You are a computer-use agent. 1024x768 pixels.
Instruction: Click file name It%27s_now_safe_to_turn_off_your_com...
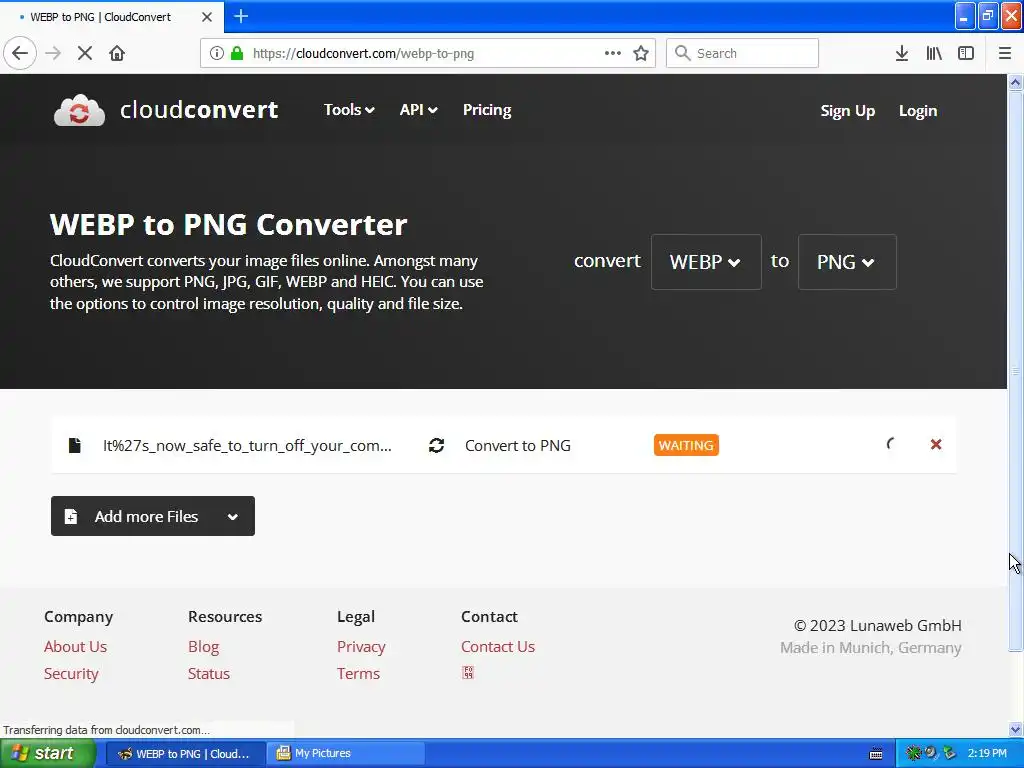(247, 445)
